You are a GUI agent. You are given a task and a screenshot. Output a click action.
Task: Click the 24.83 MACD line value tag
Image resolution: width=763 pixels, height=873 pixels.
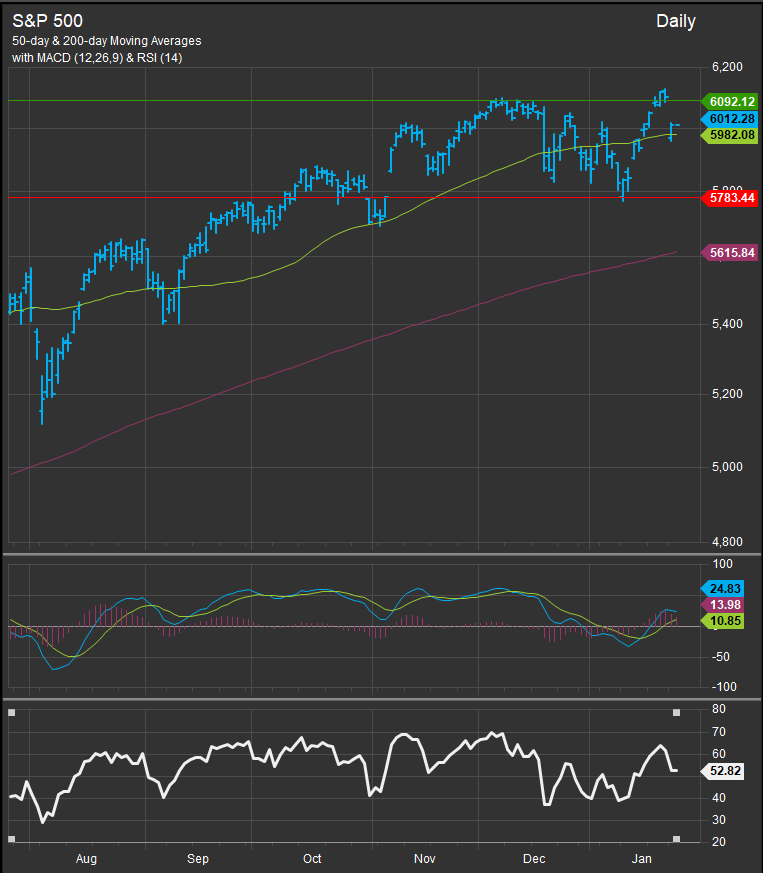click(x=722, y=588)
